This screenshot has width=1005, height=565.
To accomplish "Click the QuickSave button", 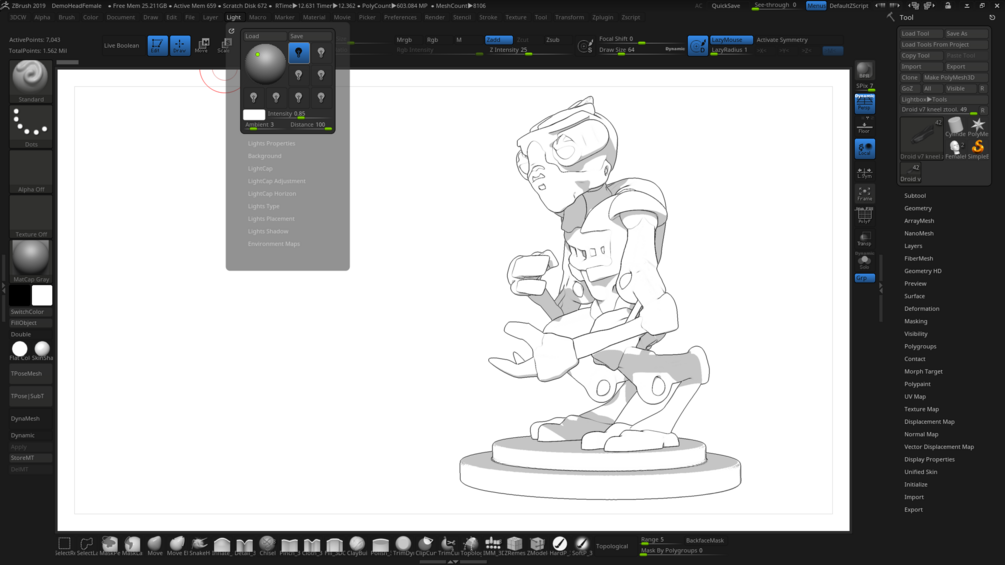I will click(x=726, y=6).
